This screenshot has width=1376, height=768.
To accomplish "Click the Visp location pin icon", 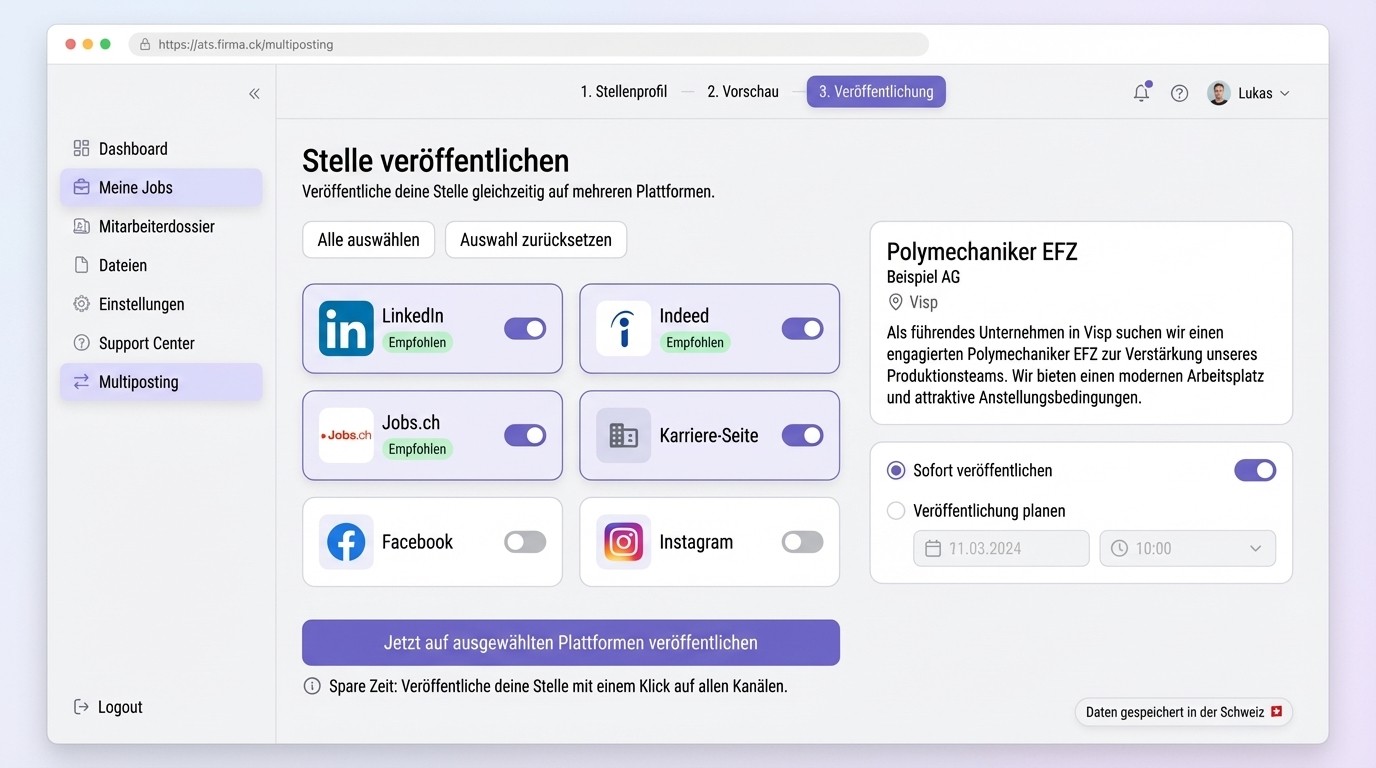I will coord(895,302).
